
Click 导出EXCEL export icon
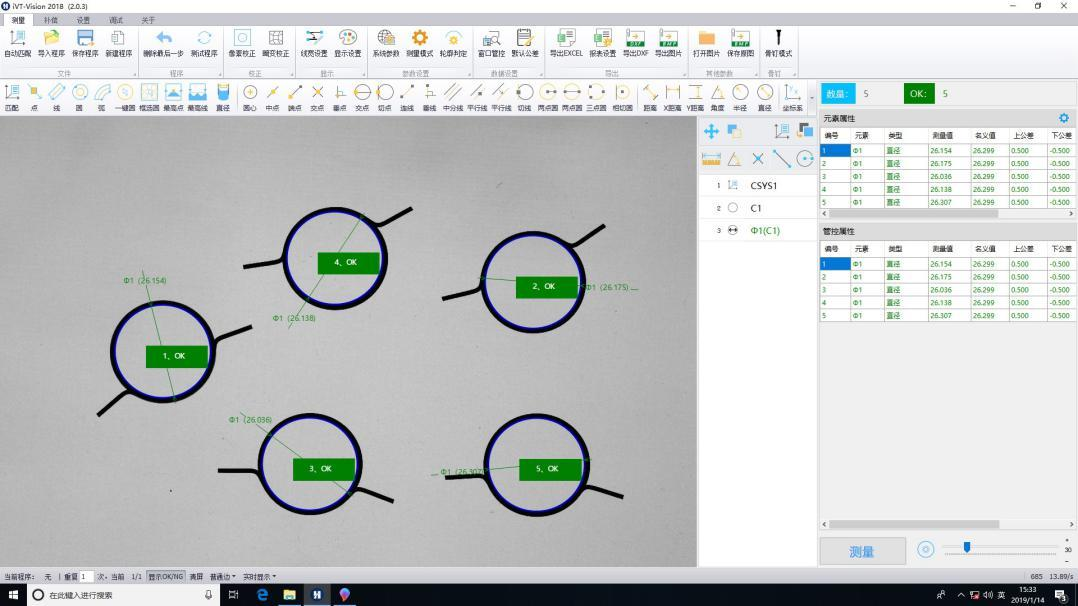coord(565,42)
